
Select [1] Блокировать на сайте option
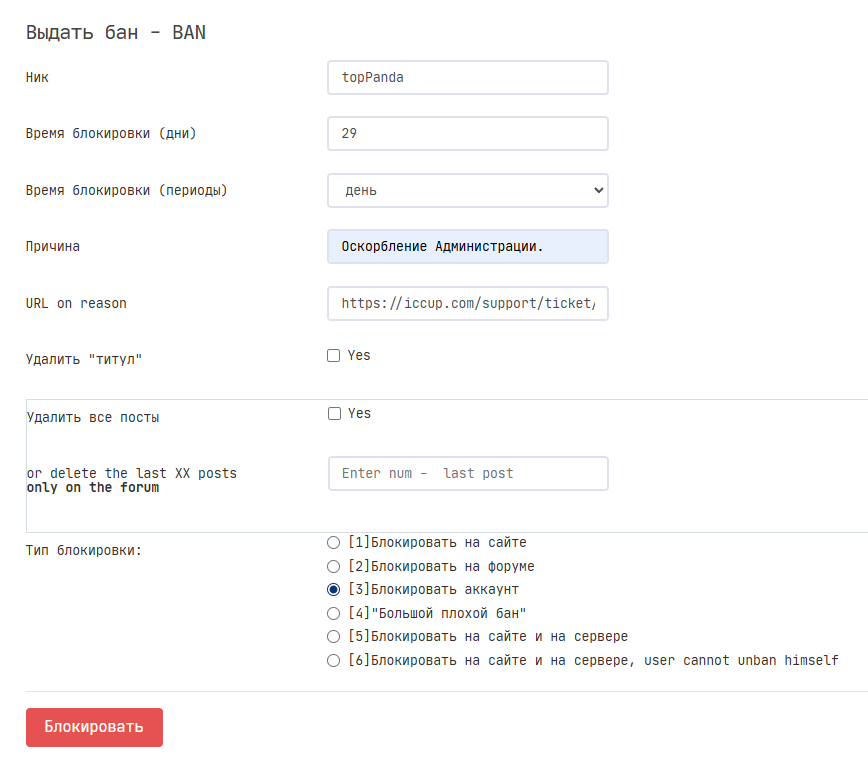(334, 543)
